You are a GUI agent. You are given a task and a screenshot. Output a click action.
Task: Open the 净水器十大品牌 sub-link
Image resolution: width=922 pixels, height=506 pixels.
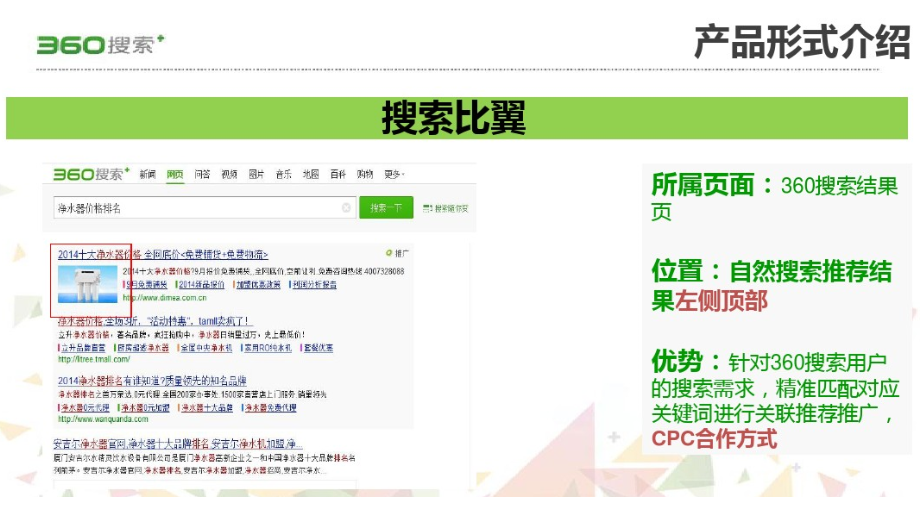(206, 408)
